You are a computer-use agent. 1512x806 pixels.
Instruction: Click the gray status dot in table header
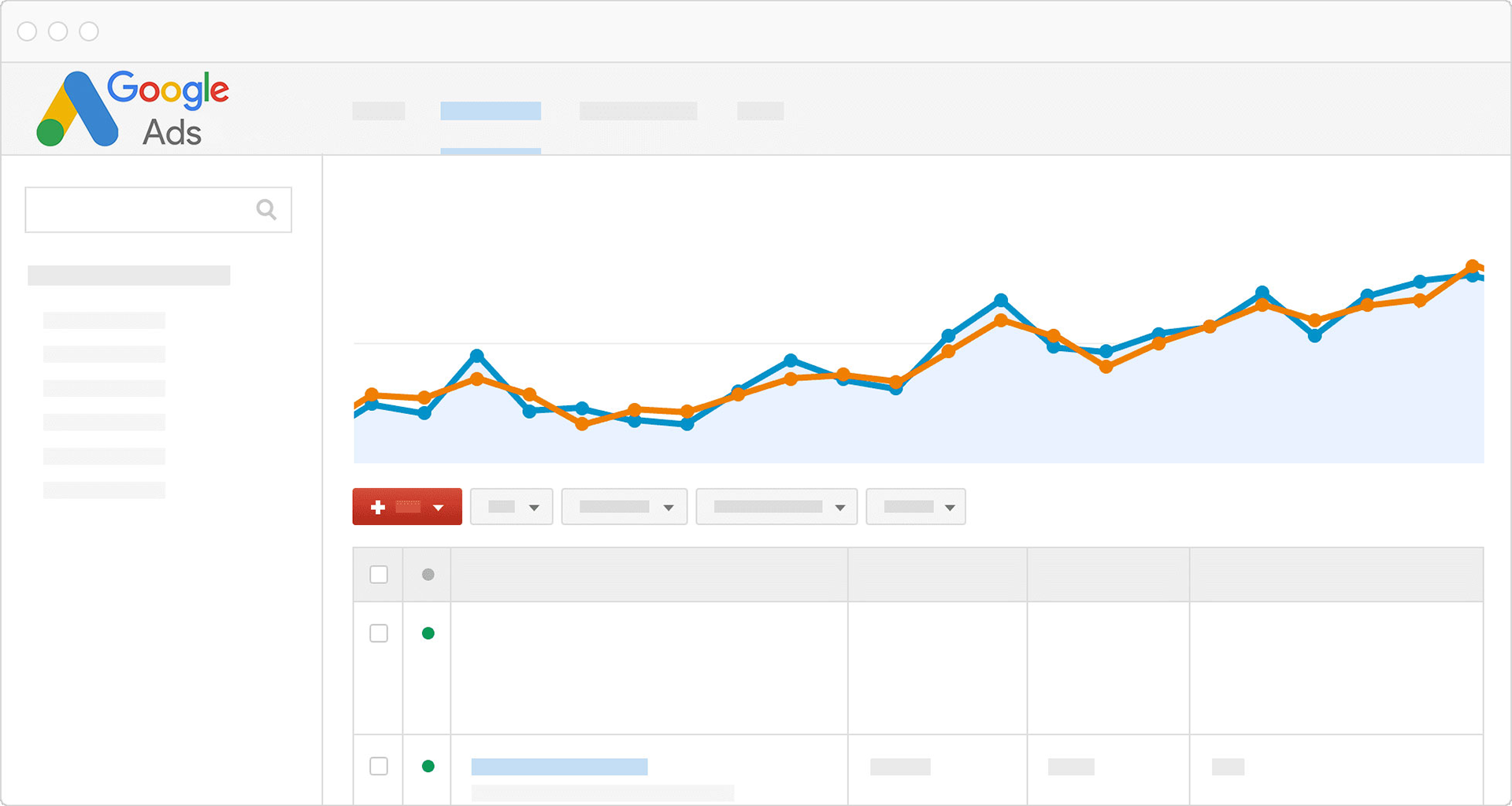428,575
